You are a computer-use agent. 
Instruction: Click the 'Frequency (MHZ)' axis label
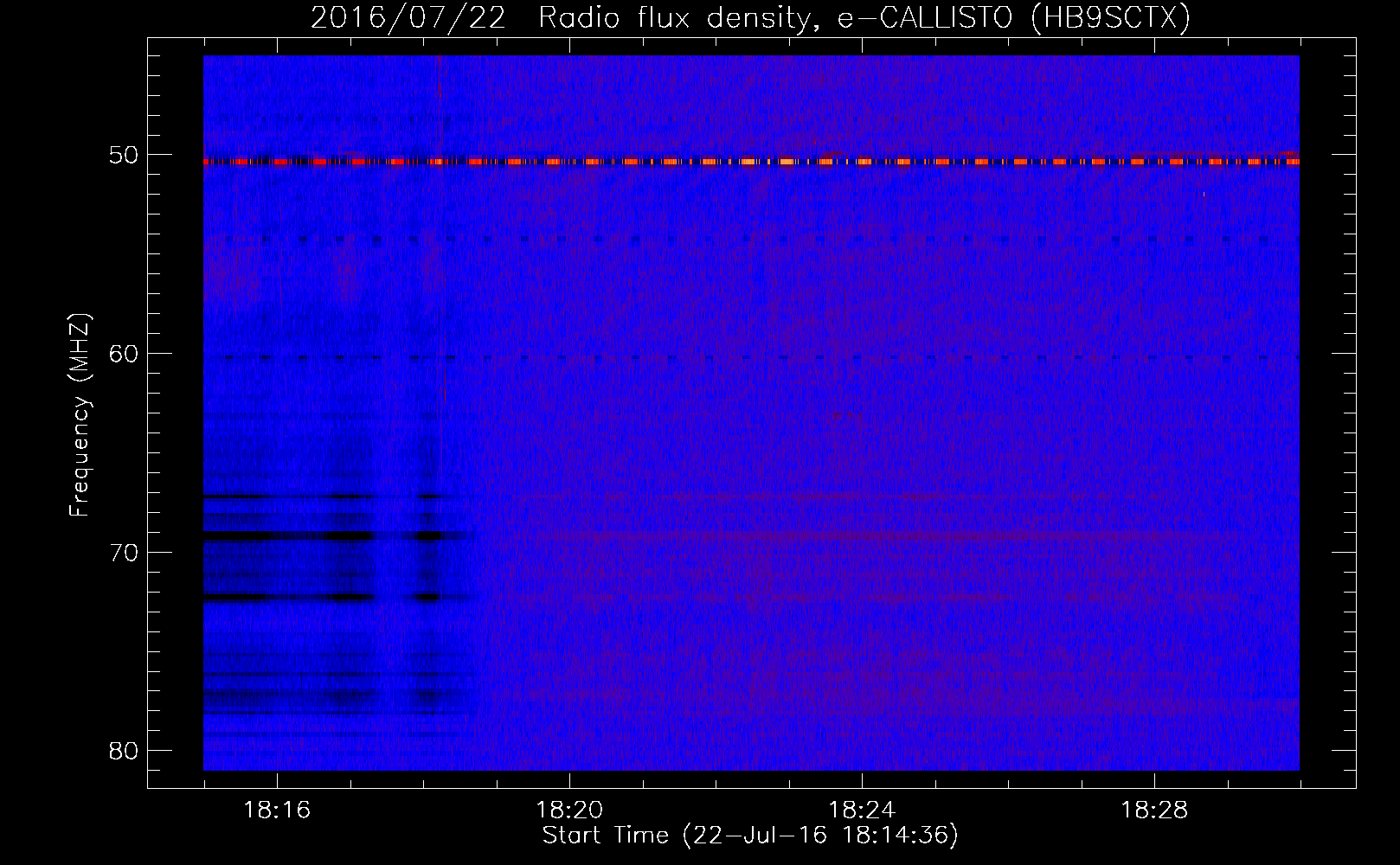tap(80, 415)
